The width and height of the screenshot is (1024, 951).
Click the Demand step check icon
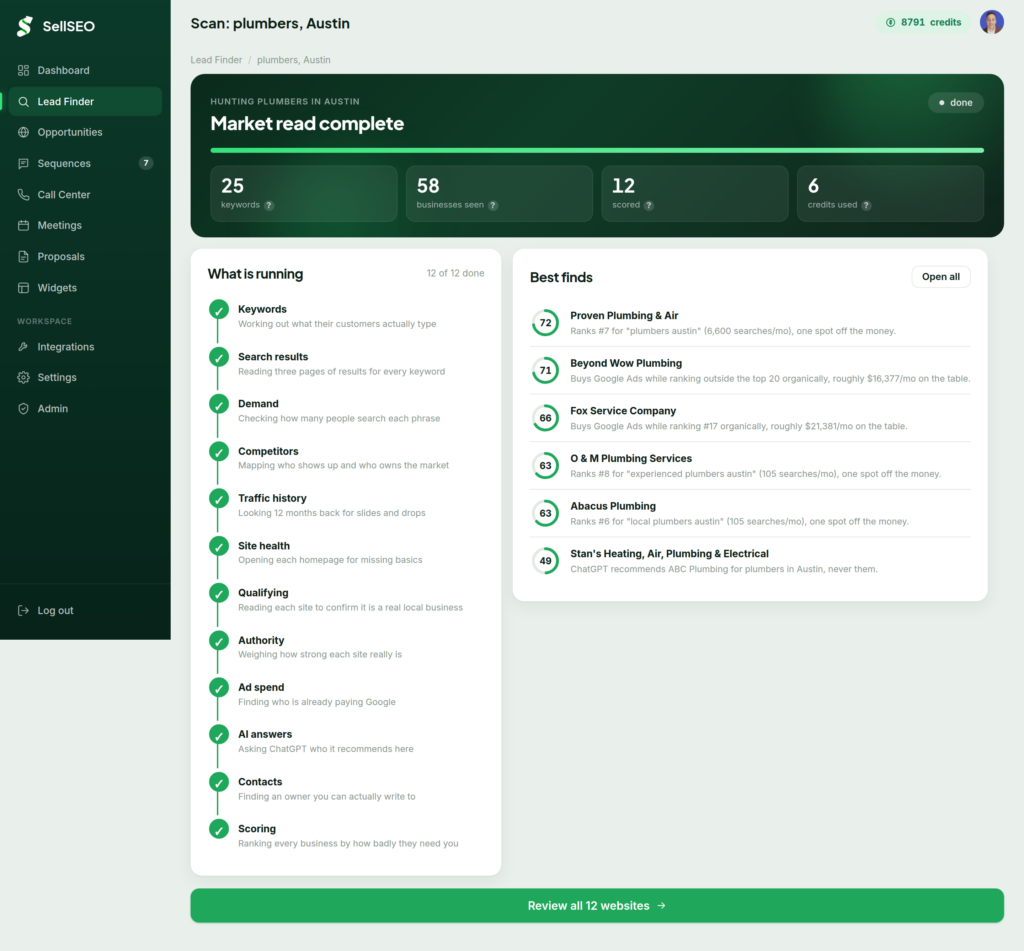(x=219, y=404)
